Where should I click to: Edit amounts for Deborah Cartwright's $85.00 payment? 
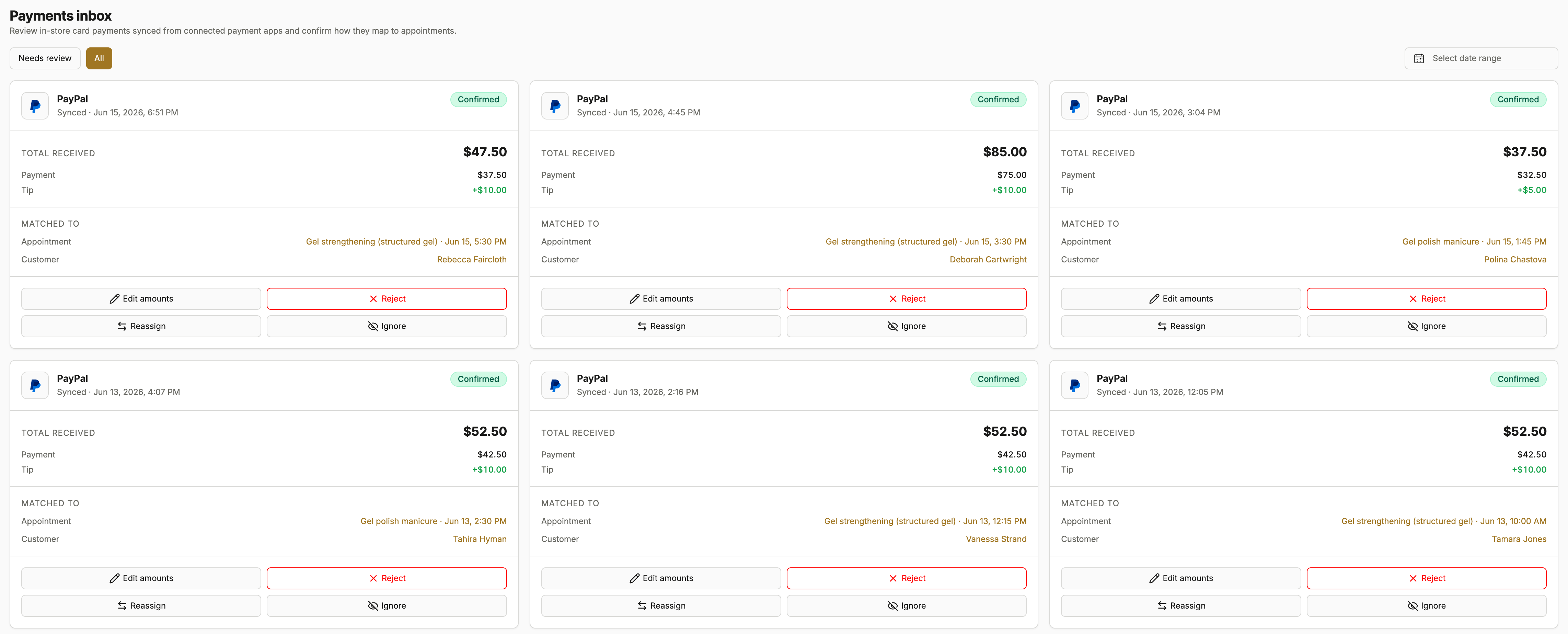point(661,299)
